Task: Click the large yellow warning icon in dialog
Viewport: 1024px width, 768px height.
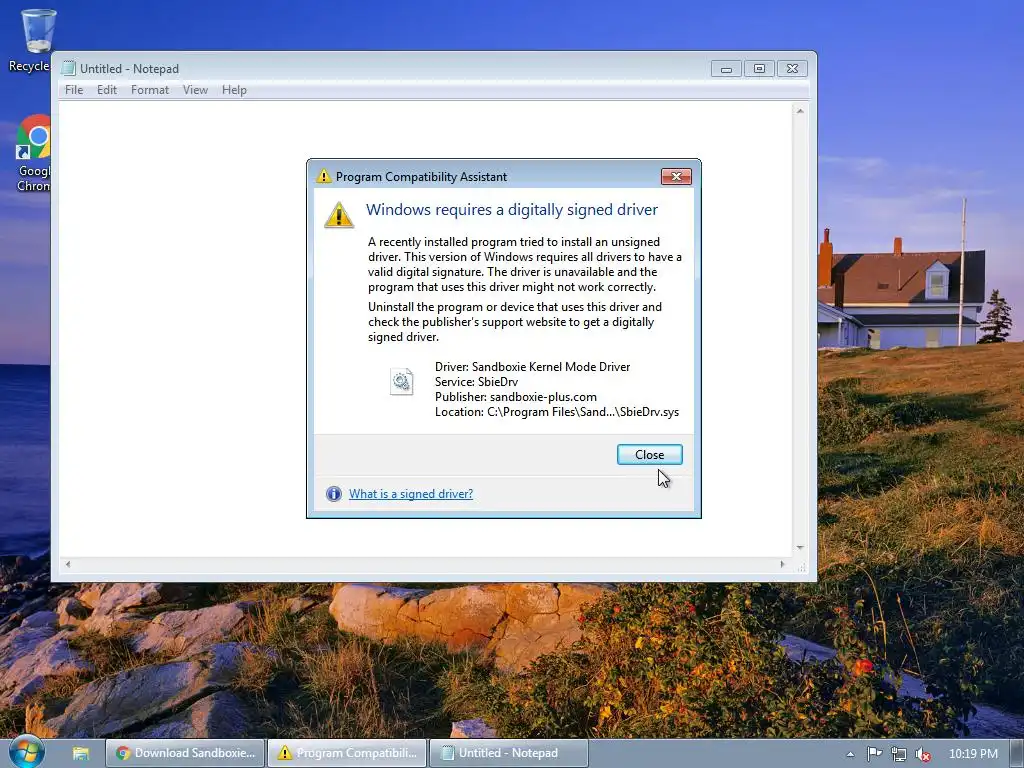Action: [339, 215]
